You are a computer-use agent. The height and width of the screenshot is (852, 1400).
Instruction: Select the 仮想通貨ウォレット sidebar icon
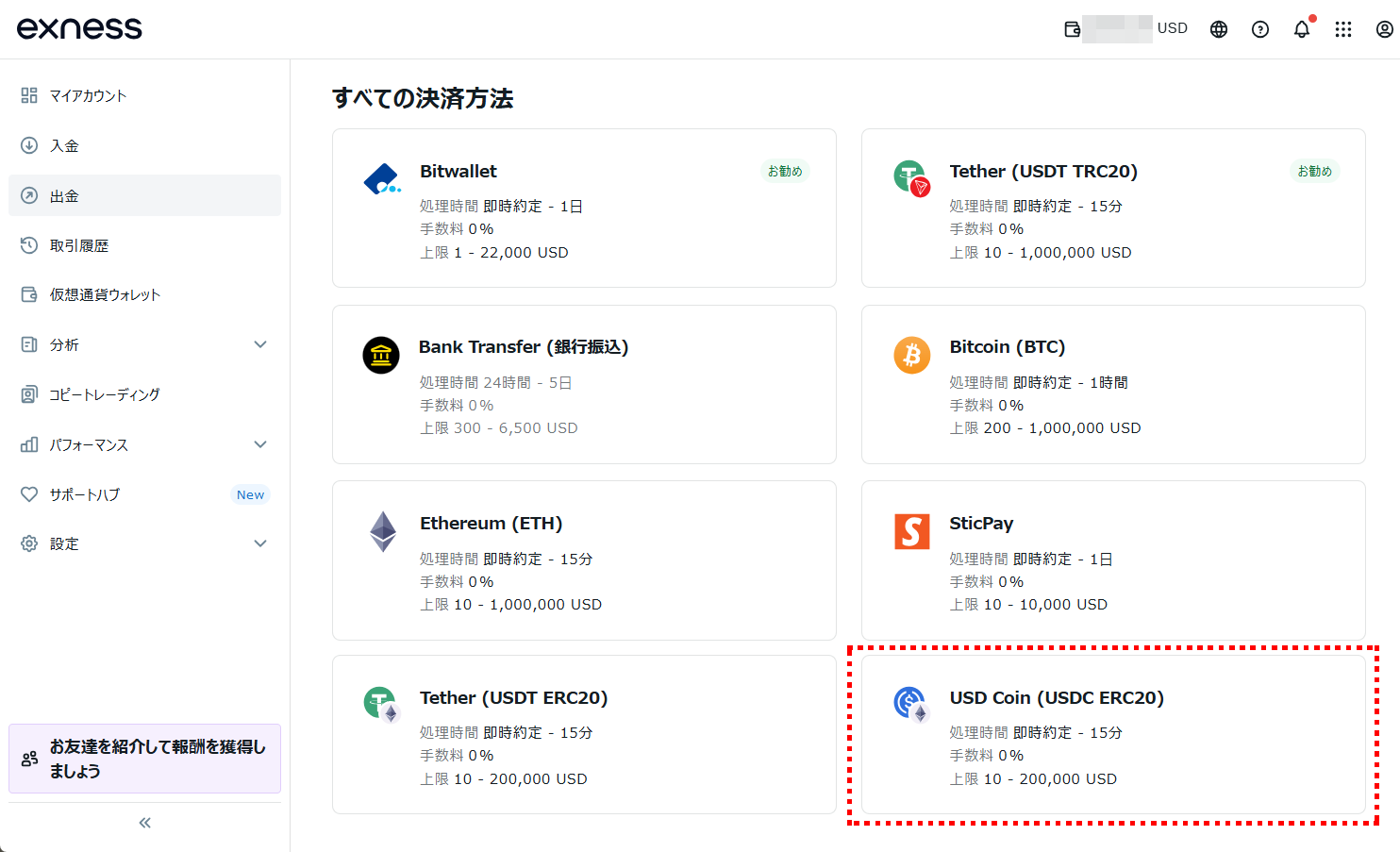[x=28, y=294]
